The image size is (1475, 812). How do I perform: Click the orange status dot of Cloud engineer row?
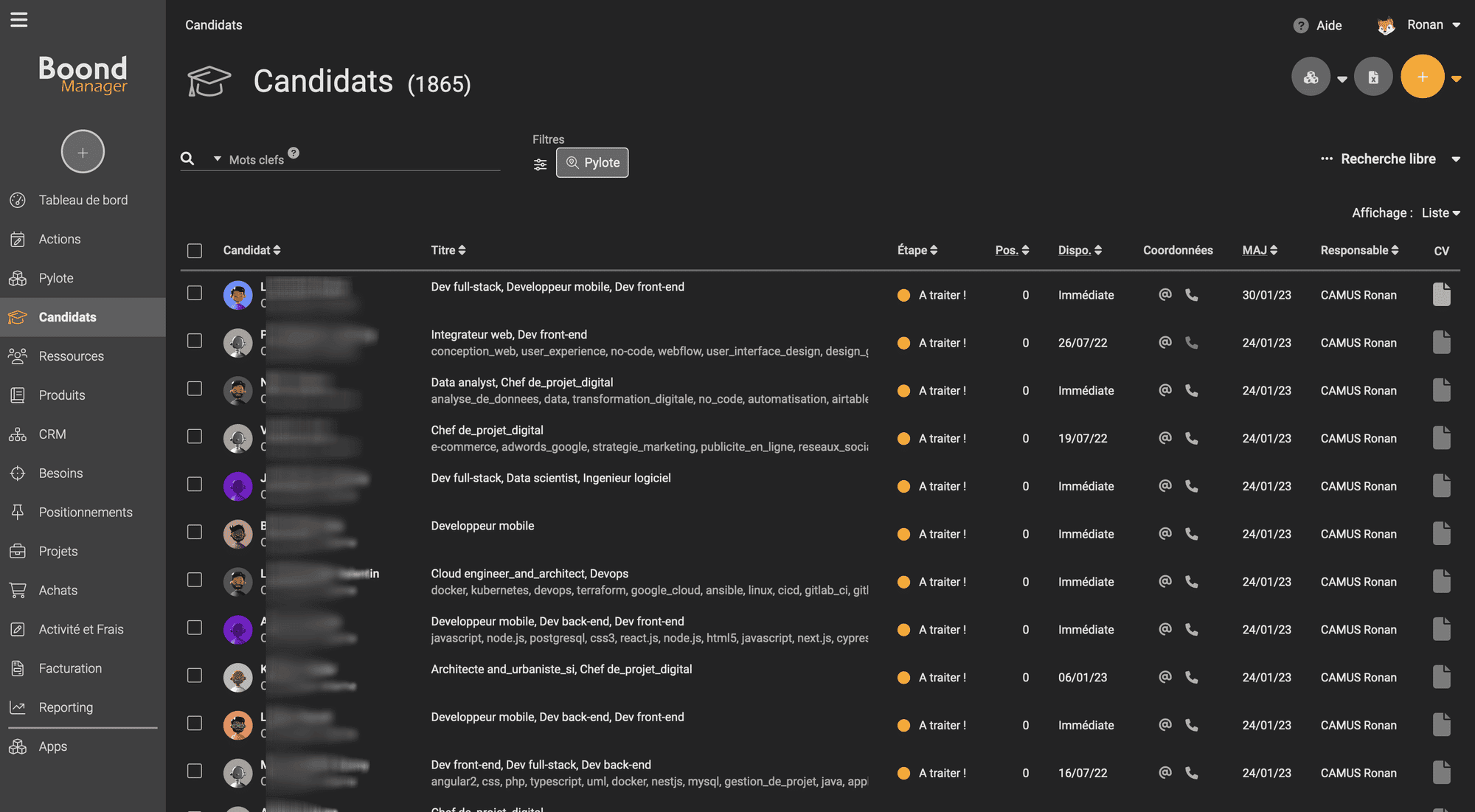point(903,582)
